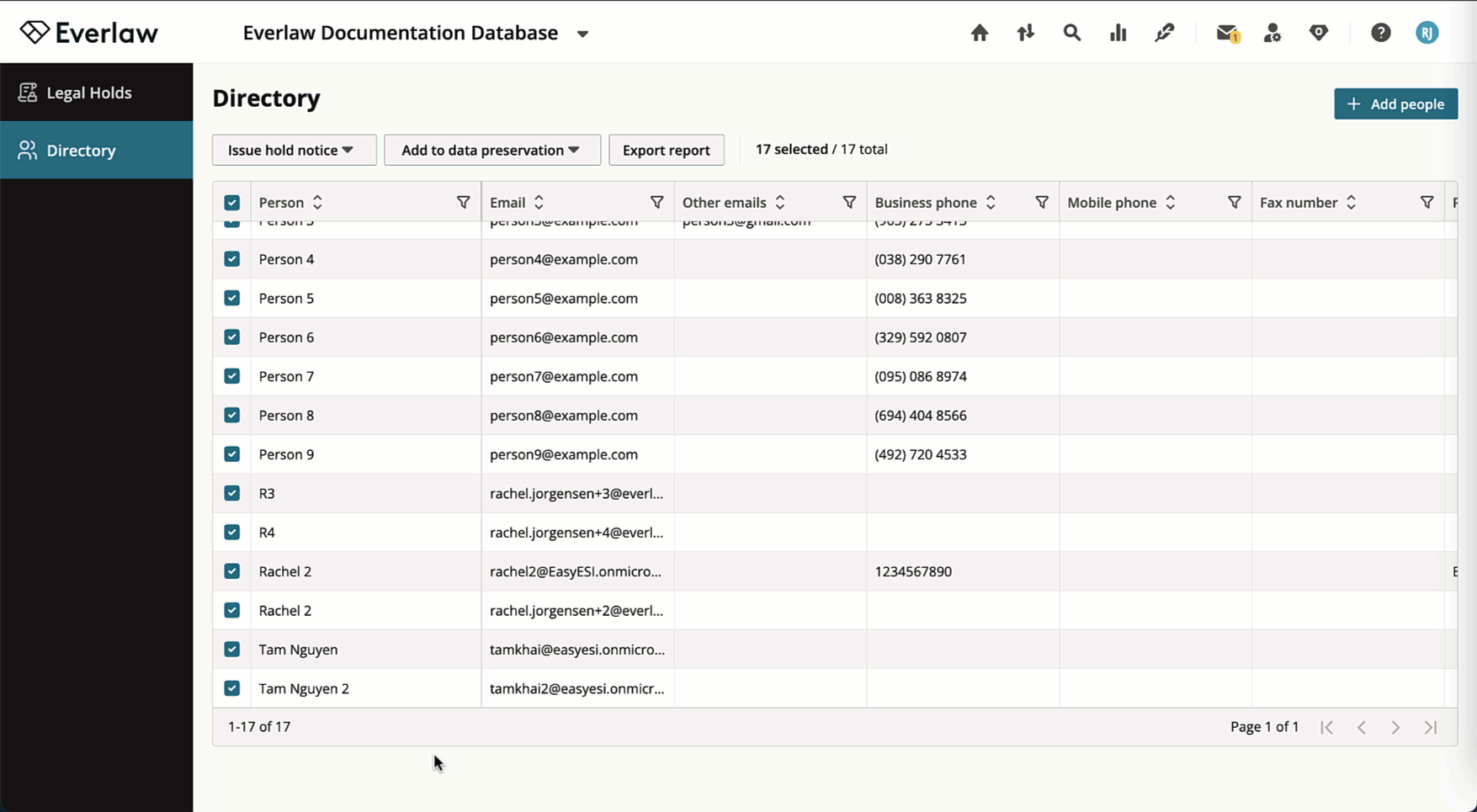Sort by Mobile phone column arrows
This screenshot has width=1477, height=812.
click(x=1170, y=202)
